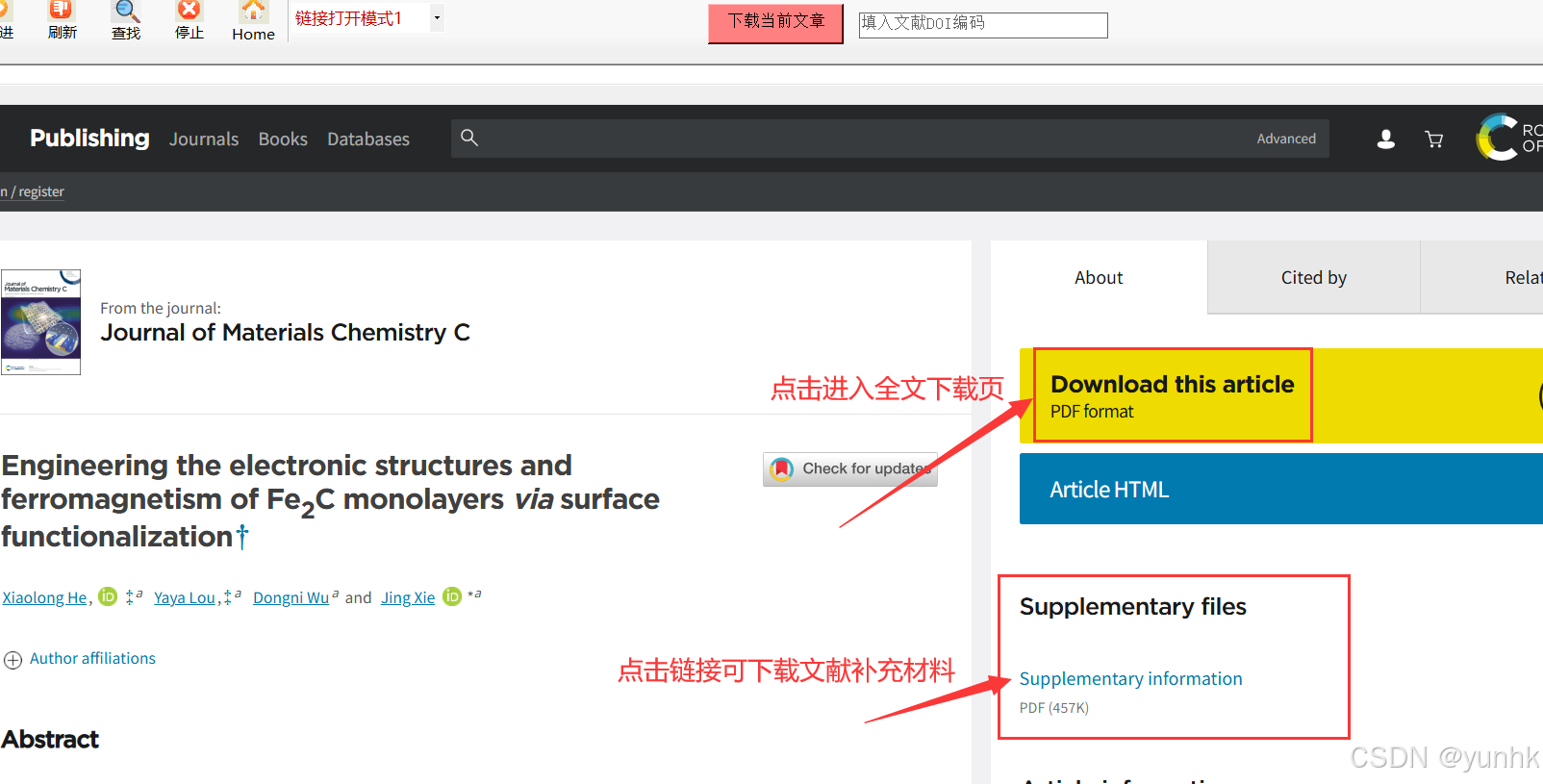The image size is (1543, 784).
Task: Click the 填入文献DOI编码 input field
Action: click(983, 25)
